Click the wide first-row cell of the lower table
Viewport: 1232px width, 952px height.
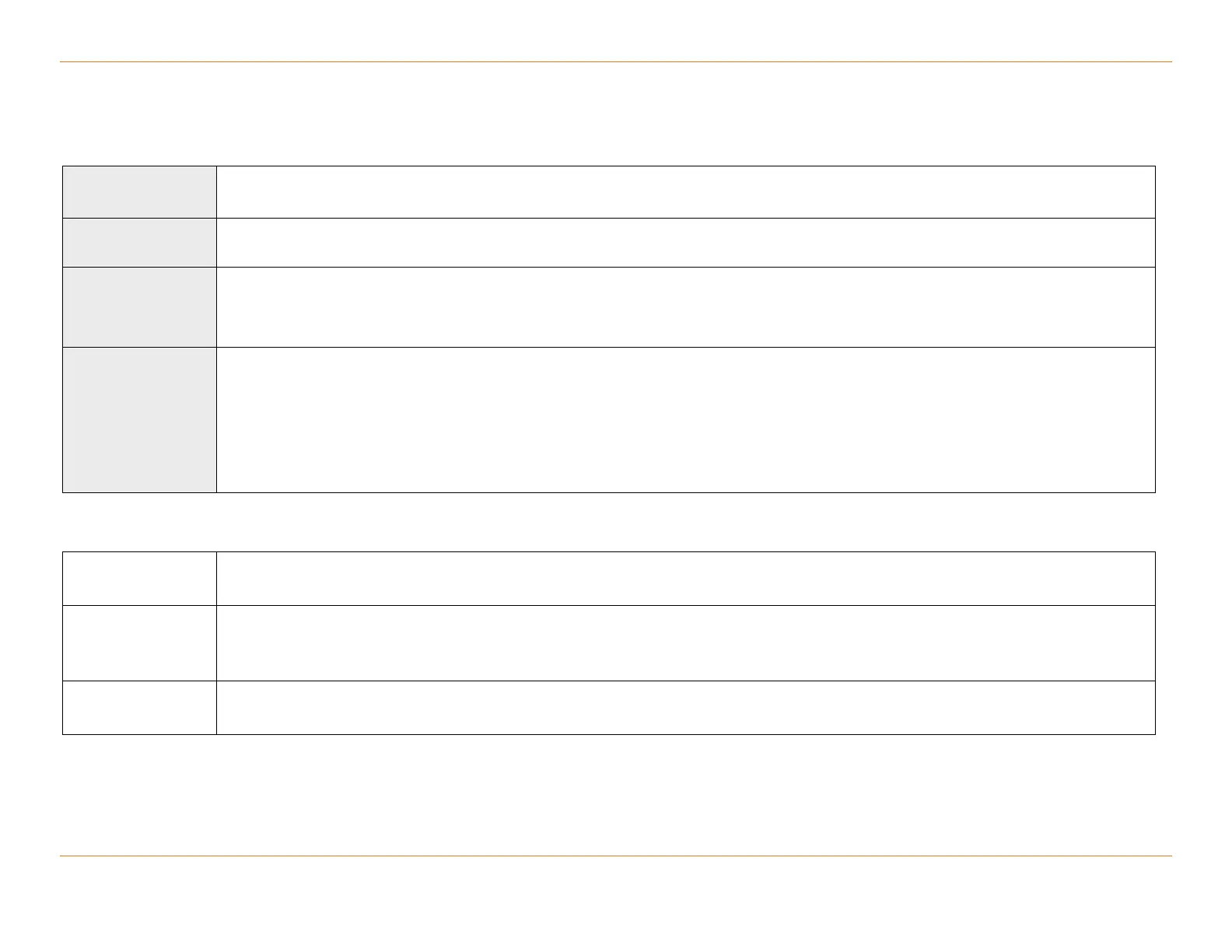685,579
